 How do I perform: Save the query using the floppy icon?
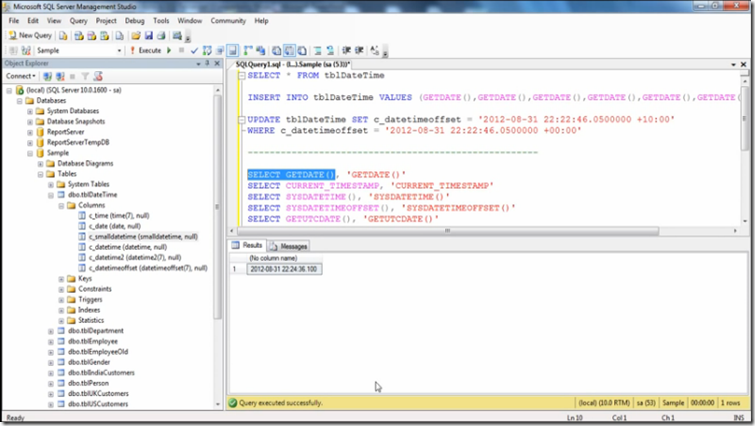tap(149, 36)
